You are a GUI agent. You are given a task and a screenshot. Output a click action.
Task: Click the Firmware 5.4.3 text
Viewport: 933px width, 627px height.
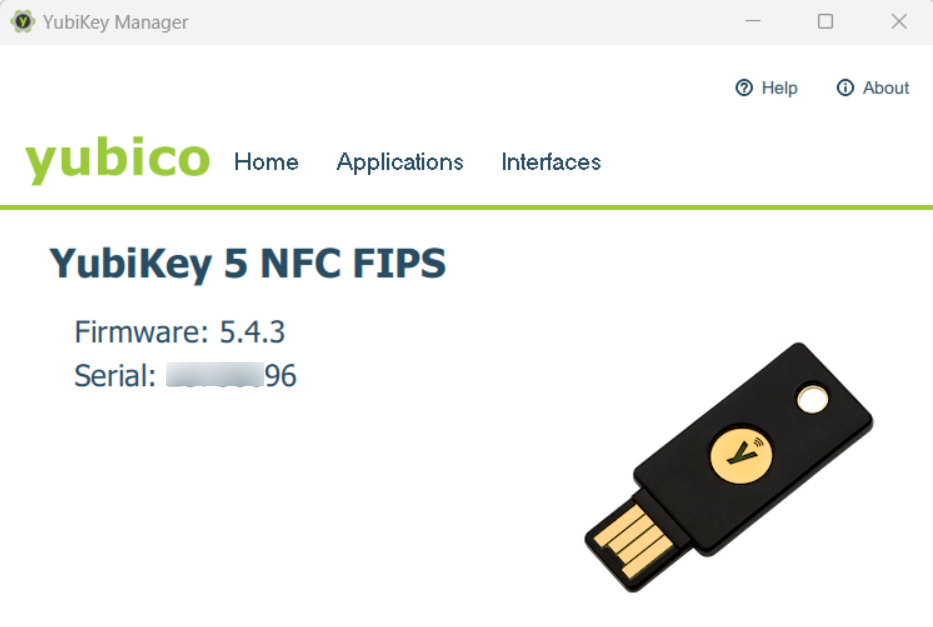(180, 332)
